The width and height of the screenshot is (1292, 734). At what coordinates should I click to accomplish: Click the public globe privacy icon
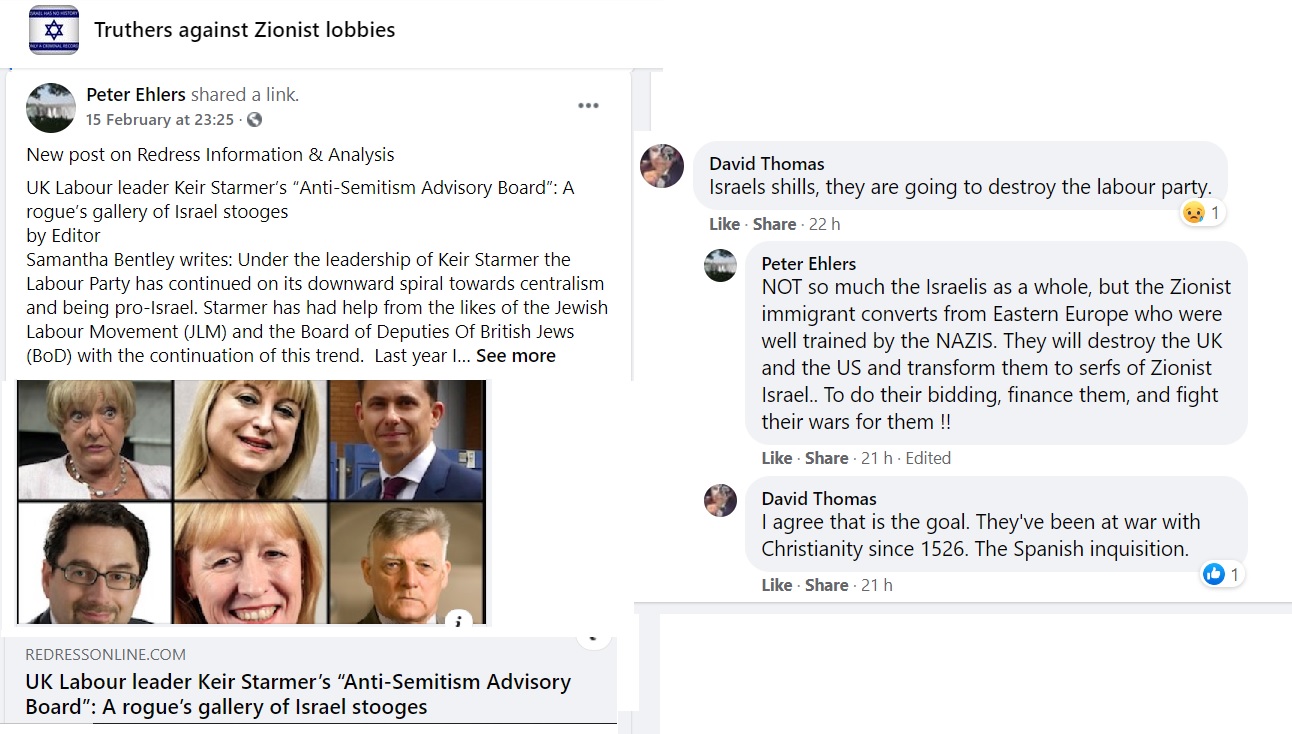[x=254, y=120]
